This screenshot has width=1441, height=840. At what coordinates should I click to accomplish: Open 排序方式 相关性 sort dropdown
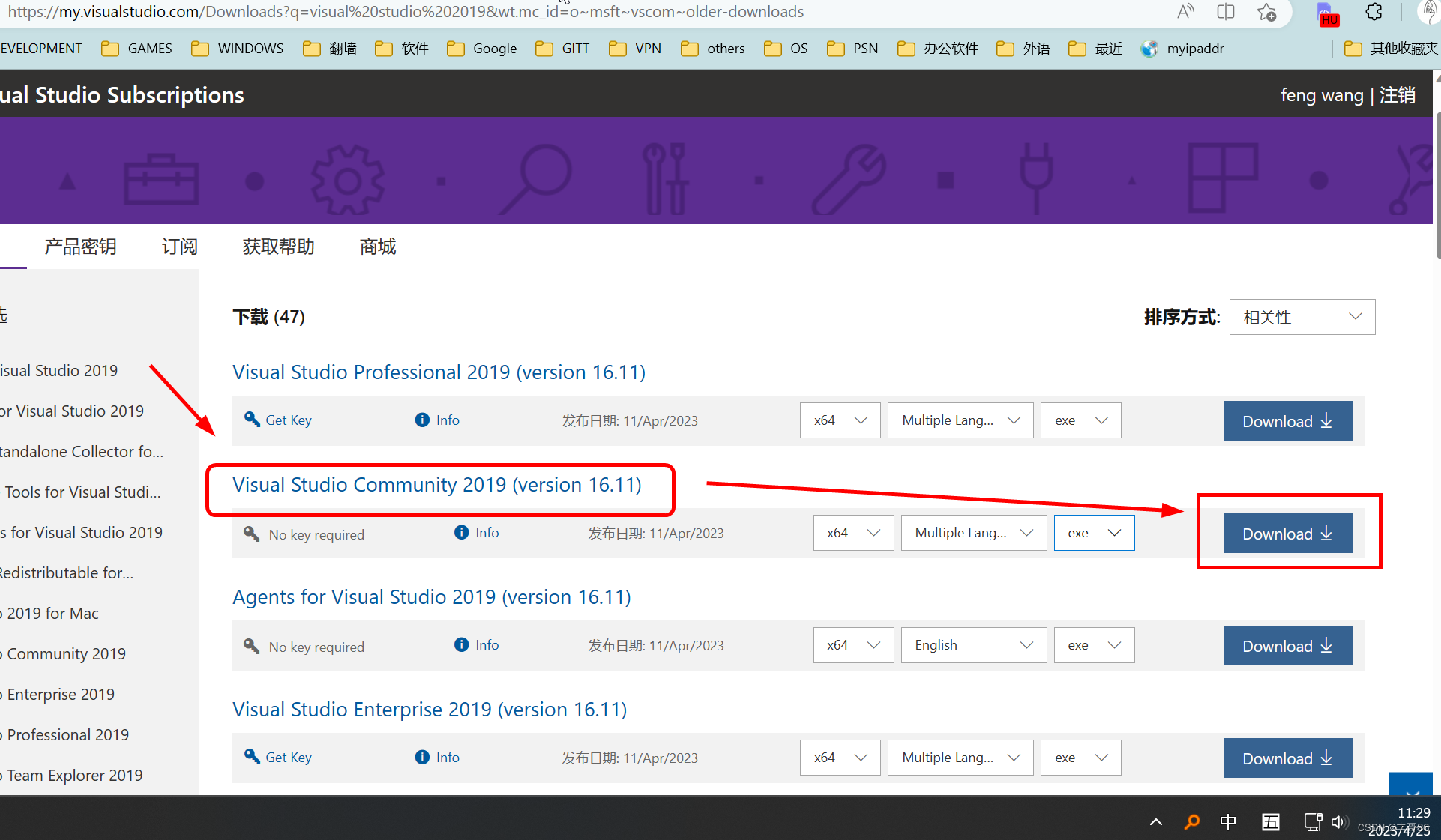1302,317
